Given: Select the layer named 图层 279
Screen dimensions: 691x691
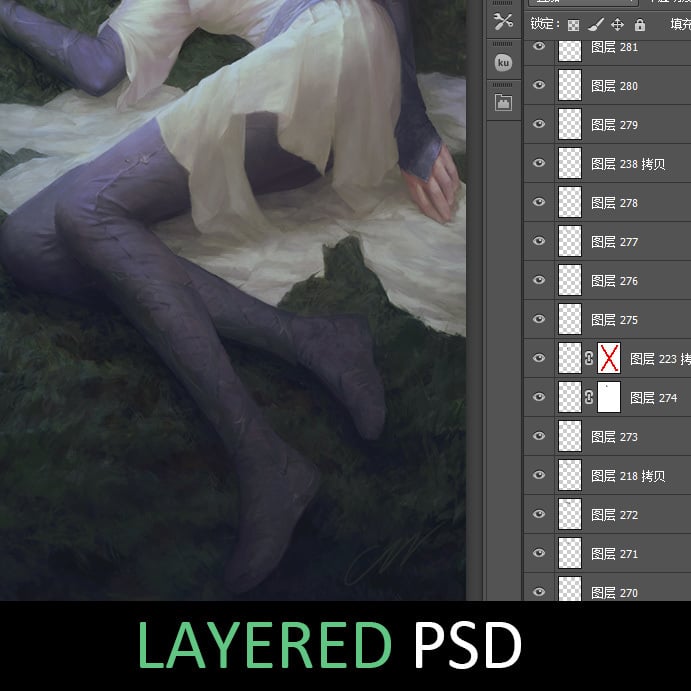Looking at the screenshot, I should click(x=614, y=125).
